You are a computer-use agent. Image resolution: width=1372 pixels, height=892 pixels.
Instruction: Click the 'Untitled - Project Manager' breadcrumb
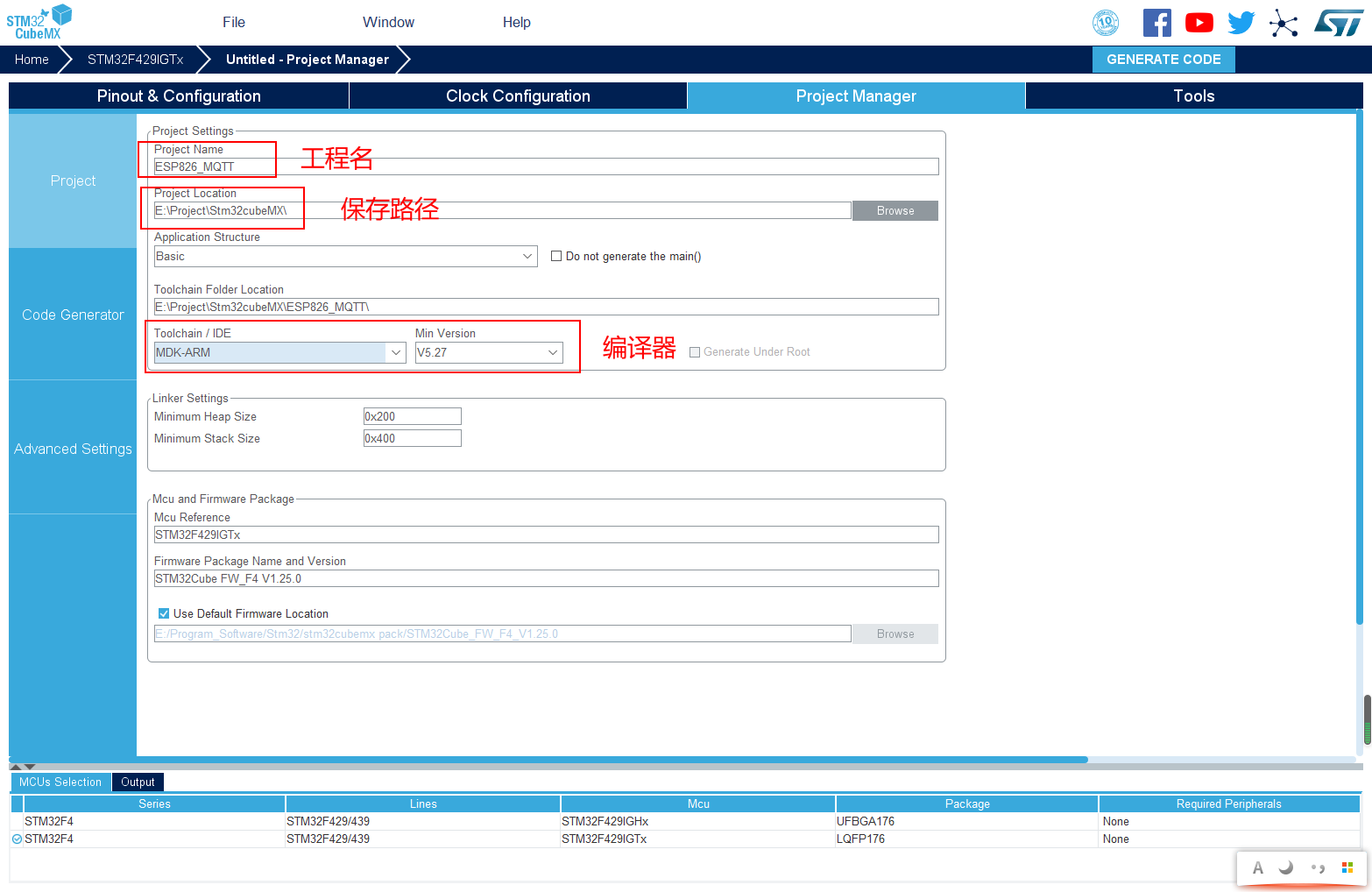pos(308,59)
